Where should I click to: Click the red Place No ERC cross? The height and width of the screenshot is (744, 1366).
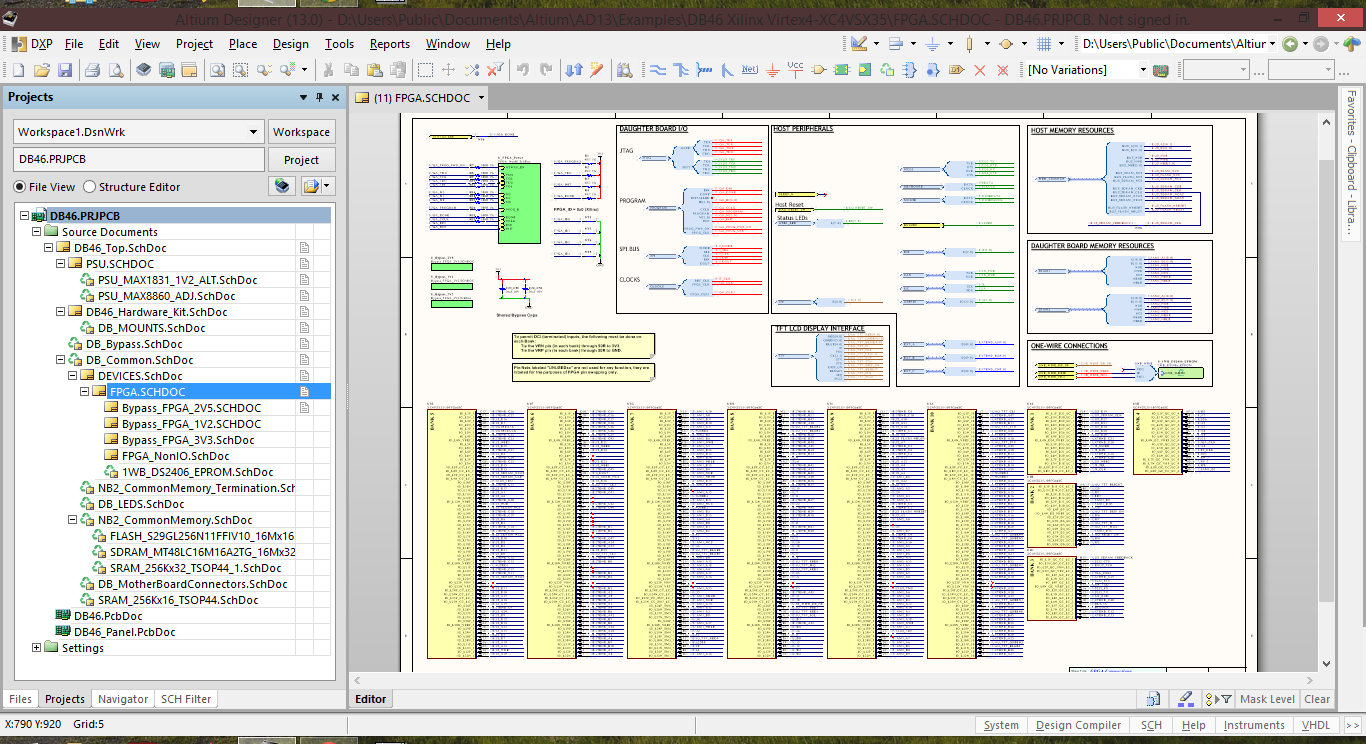point(979,70)
